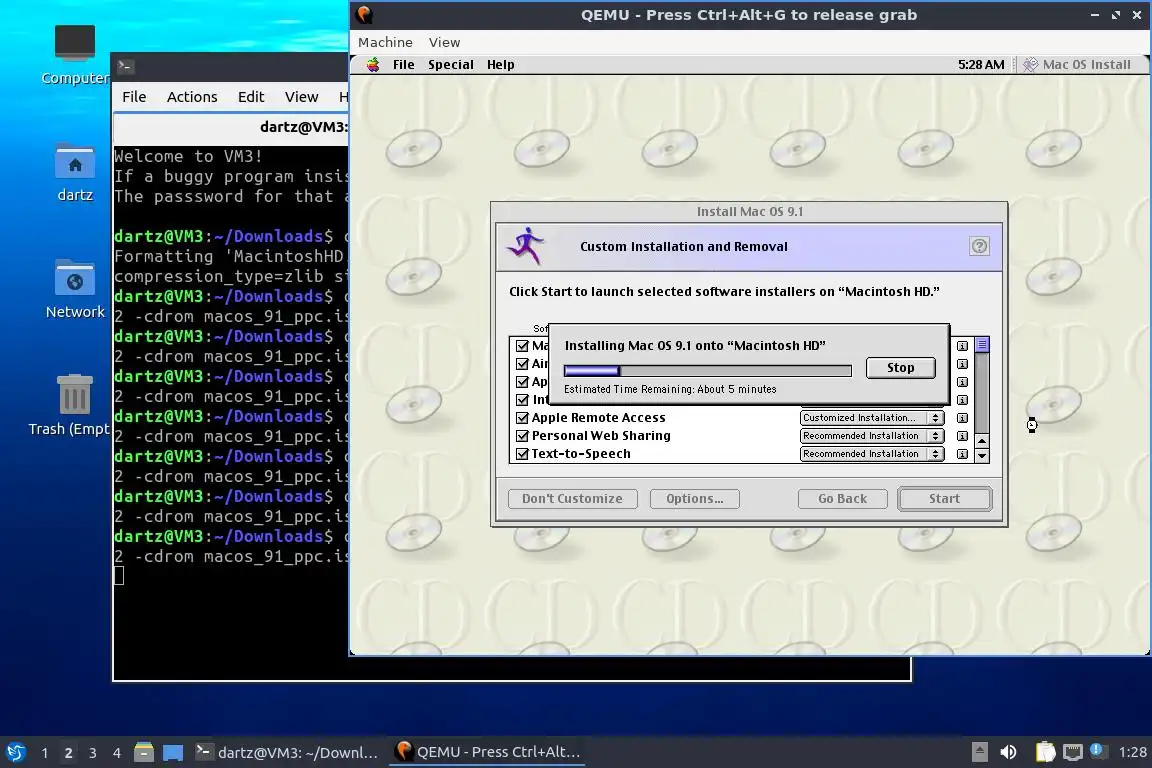Click the Options... button

pyautogui.click(x=694, y=499)
